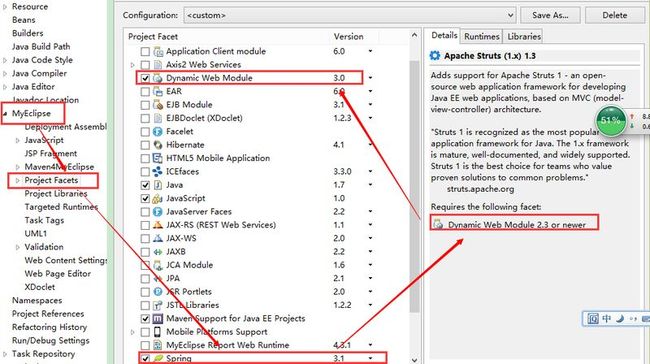Click the facet list scroll-up arrow

[x=415, y=36]
